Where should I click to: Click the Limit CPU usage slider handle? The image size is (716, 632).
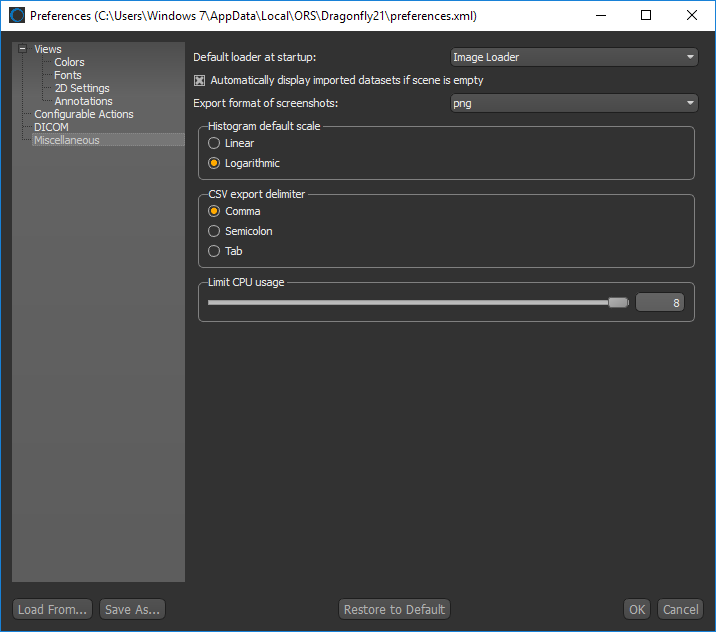618,302
